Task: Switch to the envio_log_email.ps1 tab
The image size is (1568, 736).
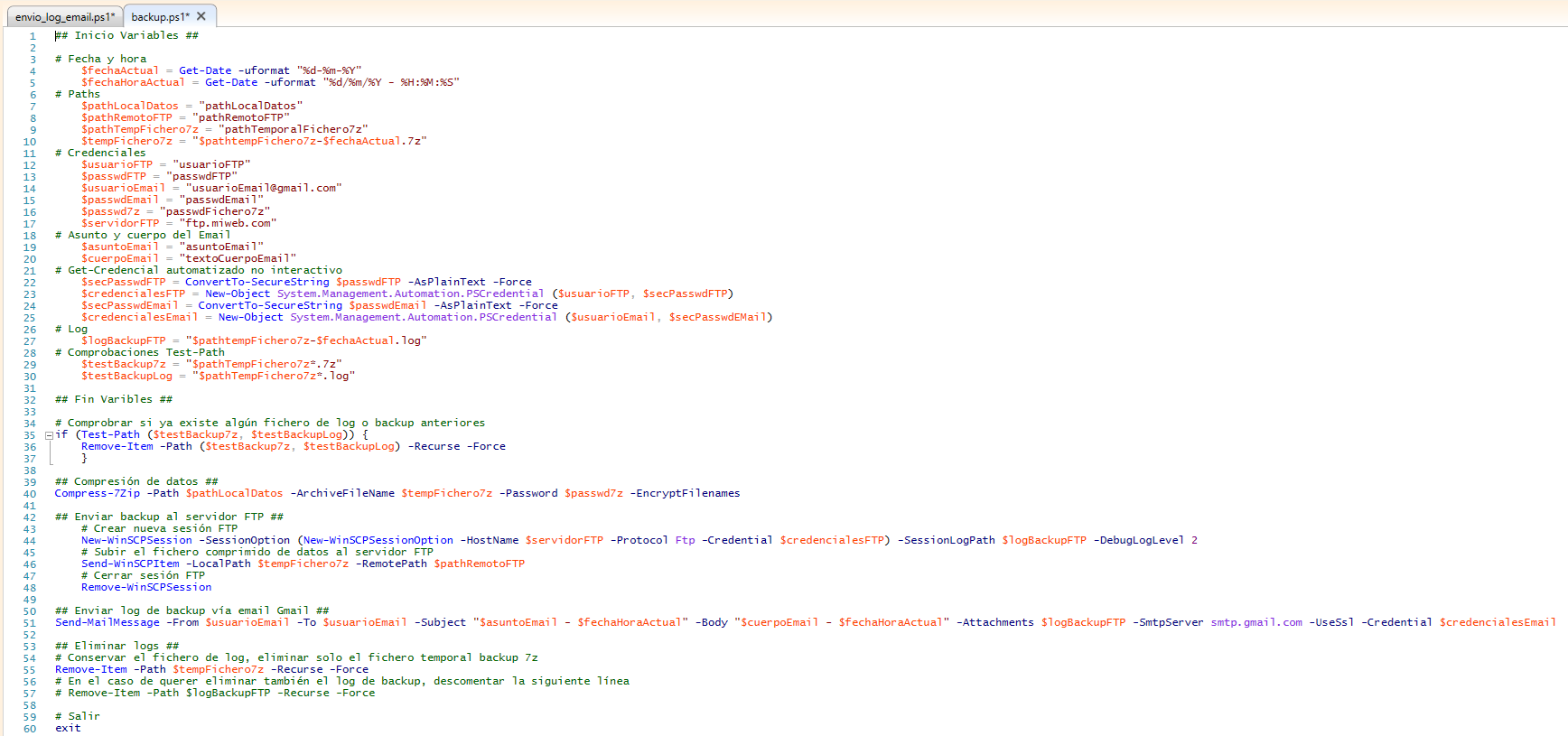Action: pyautogui.click(x=65, y=16)
